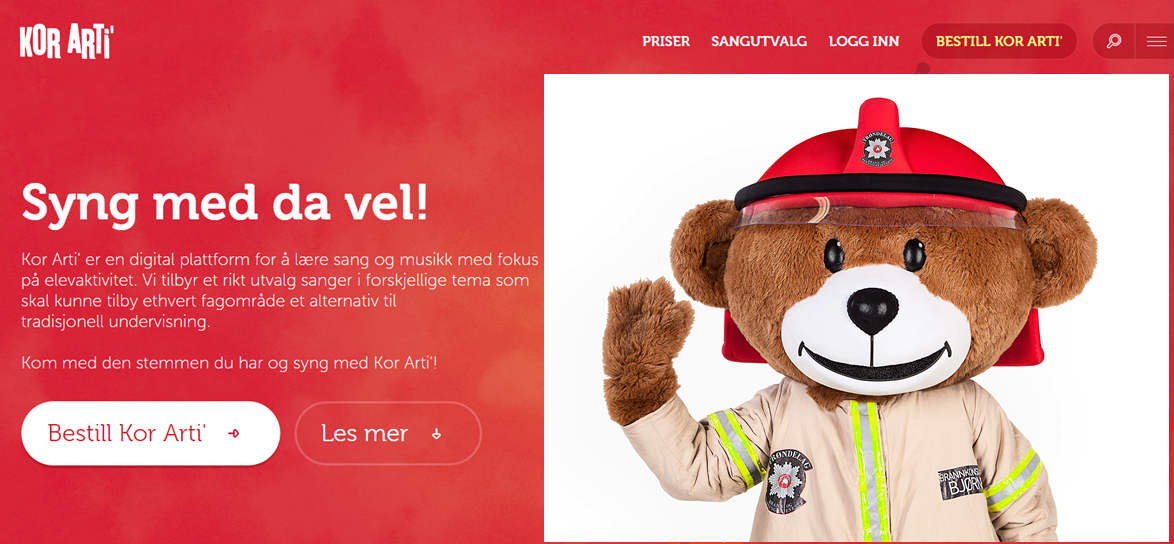Open the hamburger menu icon
1174x544 pixels.
(1156, 42)
